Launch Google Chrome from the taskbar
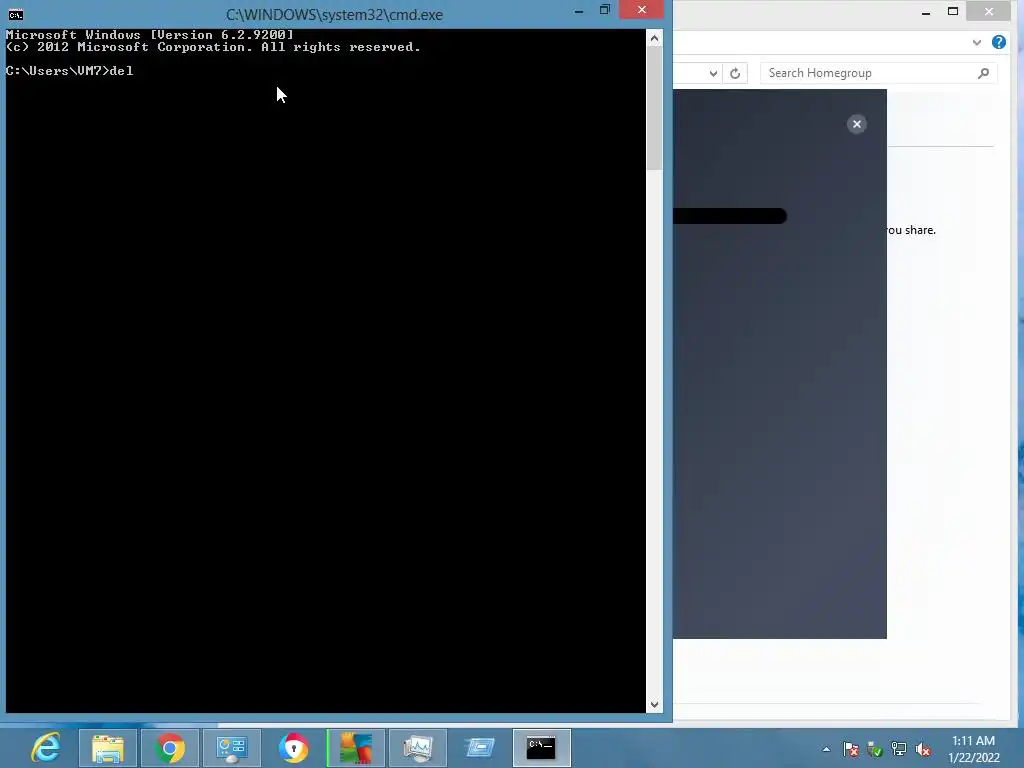Screen dimensions: 1024x768 (170, 748)
